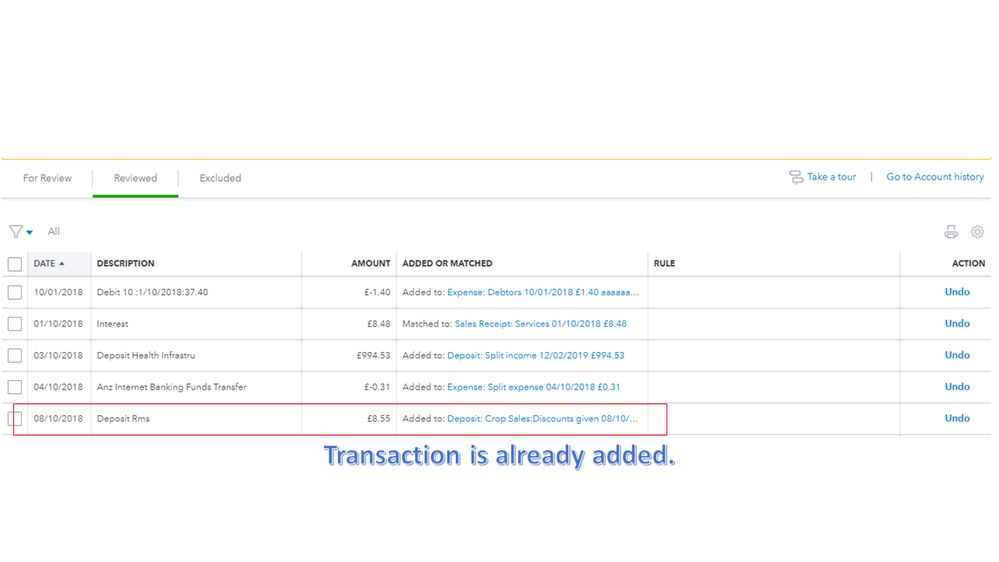
Task: Start the Take a tour link
Action: click(x=831, y=177)
